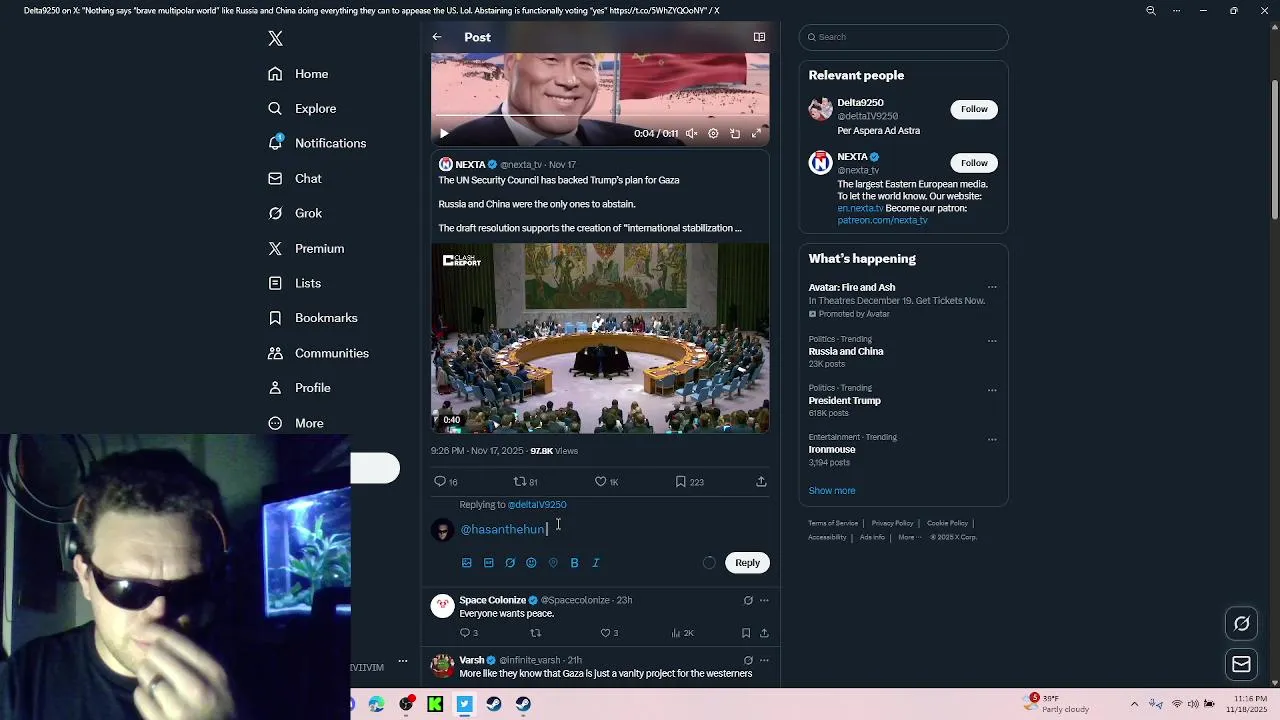
Task: Open Communities page
Action: tap(318, 353)
